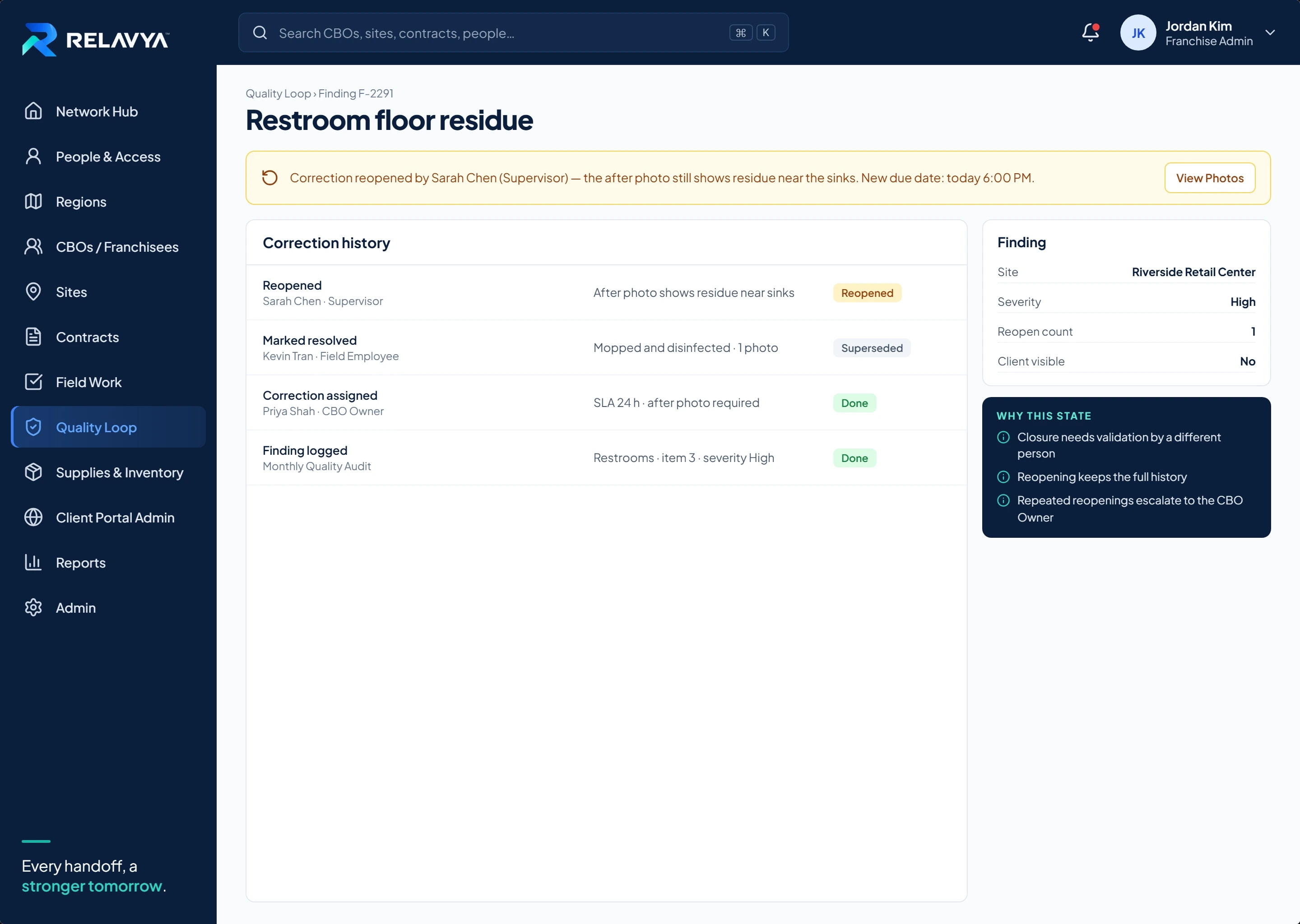The height and width of the screenshot is (924, 1300).
Task: Open the notifications bell
Action: tap(1090, 32)
